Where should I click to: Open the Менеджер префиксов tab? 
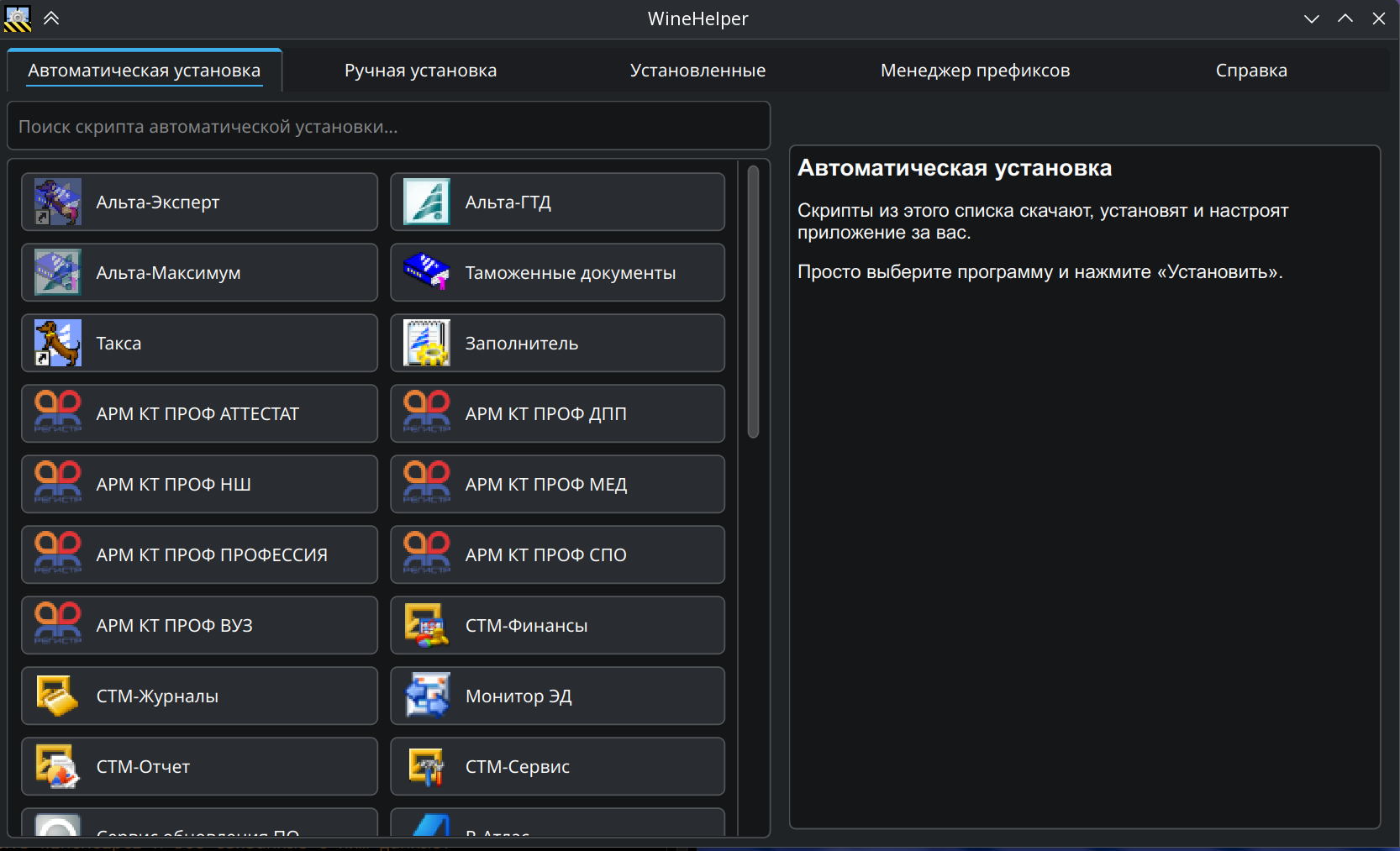(975, 71)
